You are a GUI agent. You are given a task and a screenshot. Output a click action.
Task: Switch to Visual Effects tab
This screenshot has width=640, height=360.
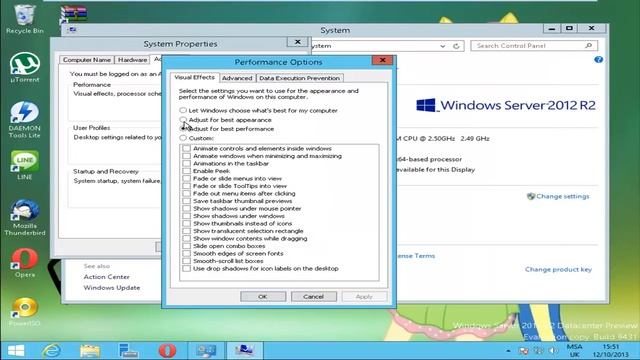194,77
